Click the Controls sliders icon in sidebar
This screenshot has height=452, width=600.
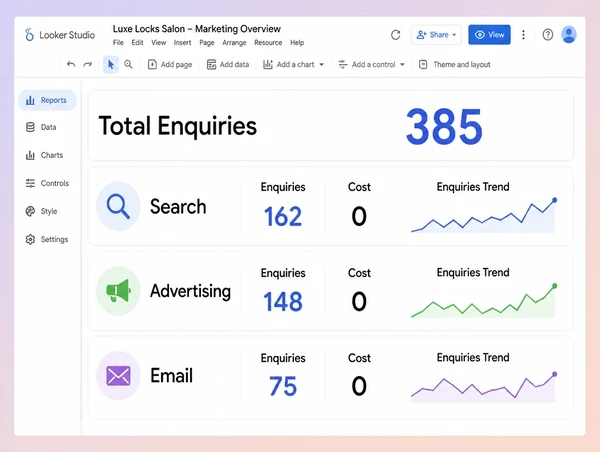click(30, 183)
